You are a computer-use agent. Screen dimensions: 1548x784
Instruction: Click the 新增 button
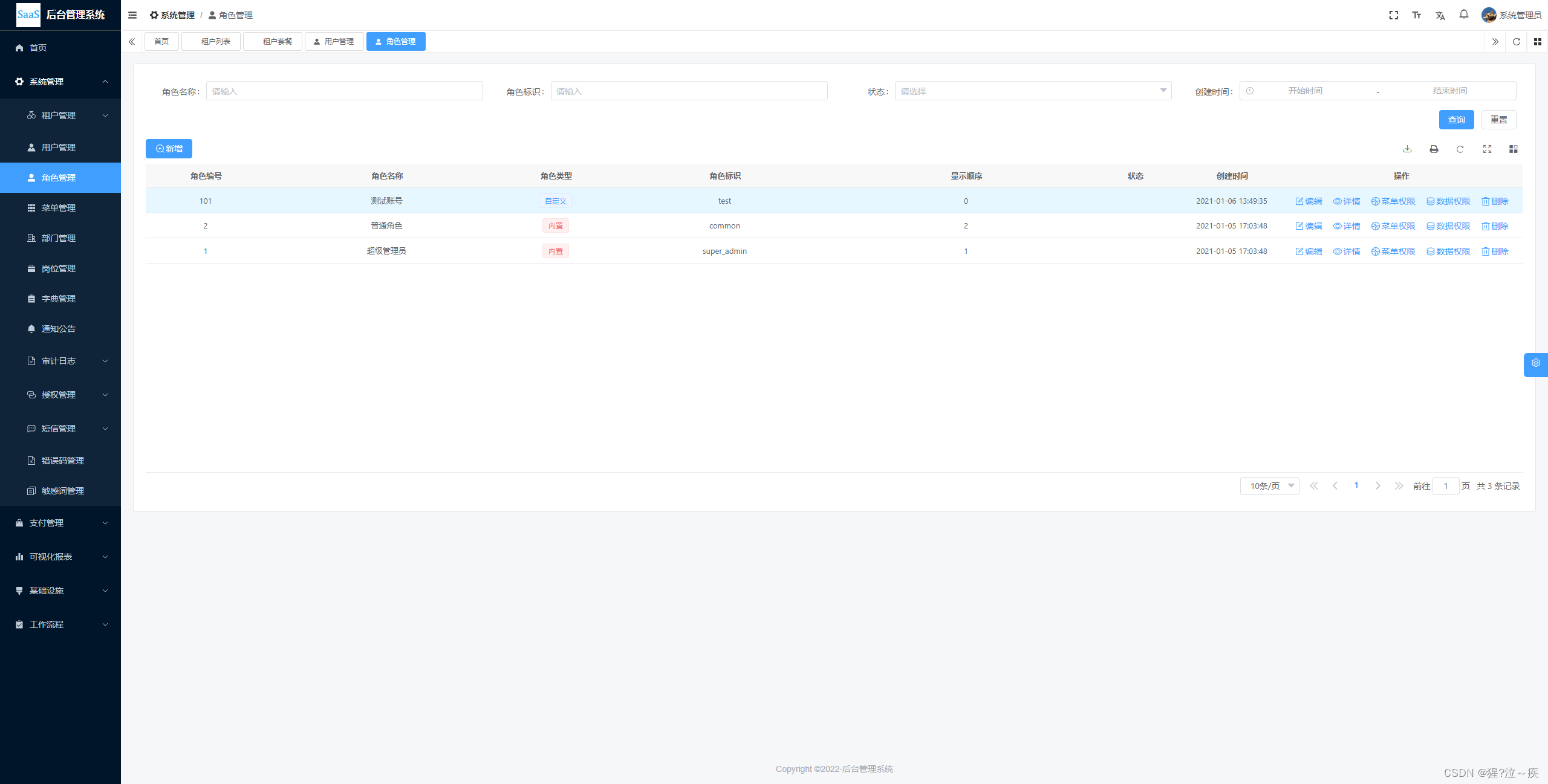point(169,149)
